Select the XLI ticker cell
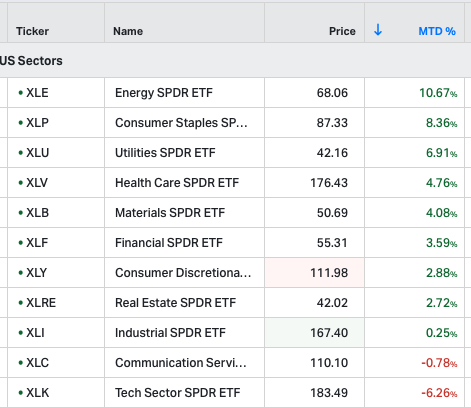 pyautogui.click(x=56, y=333)
